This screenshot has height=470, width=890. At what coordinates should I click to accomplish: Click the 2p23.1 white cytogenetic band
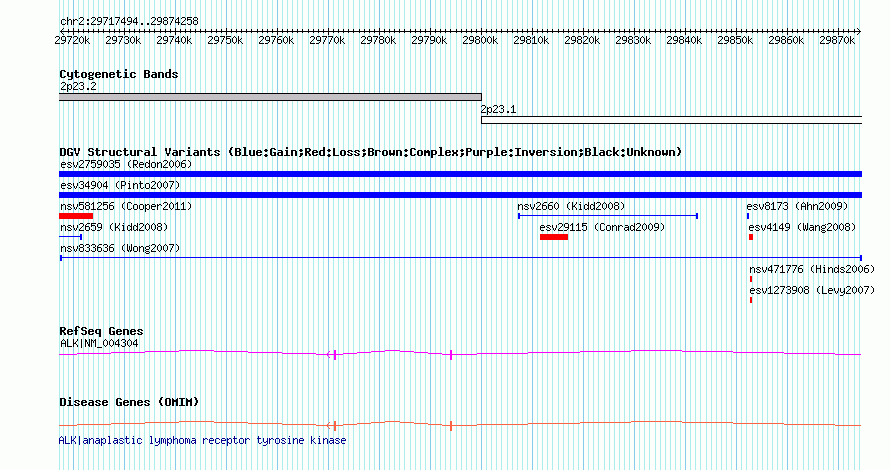671,120
